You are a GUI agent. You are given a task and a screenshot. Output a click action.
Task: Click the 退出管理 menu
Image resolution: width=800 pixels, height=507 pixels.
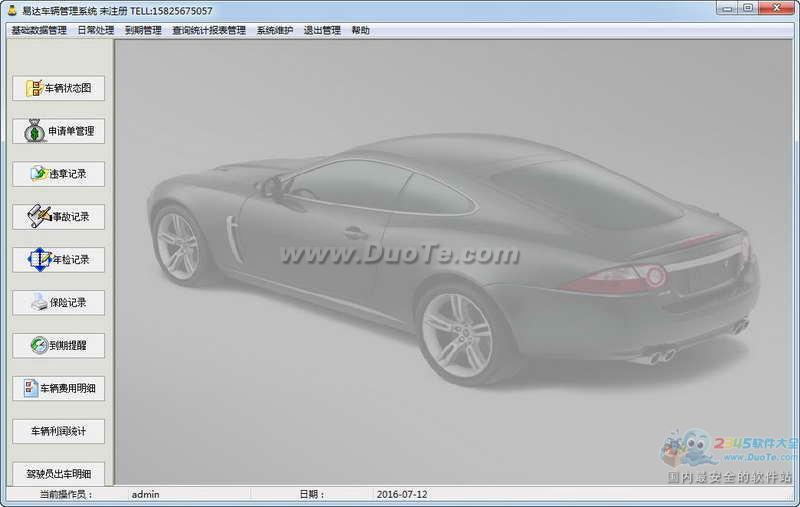point(322,30)
